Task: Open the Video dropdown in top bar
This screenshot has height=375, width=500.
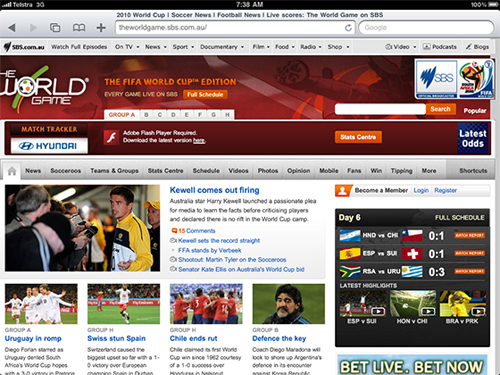Action: pyautogui.click(x=401, y=47)
